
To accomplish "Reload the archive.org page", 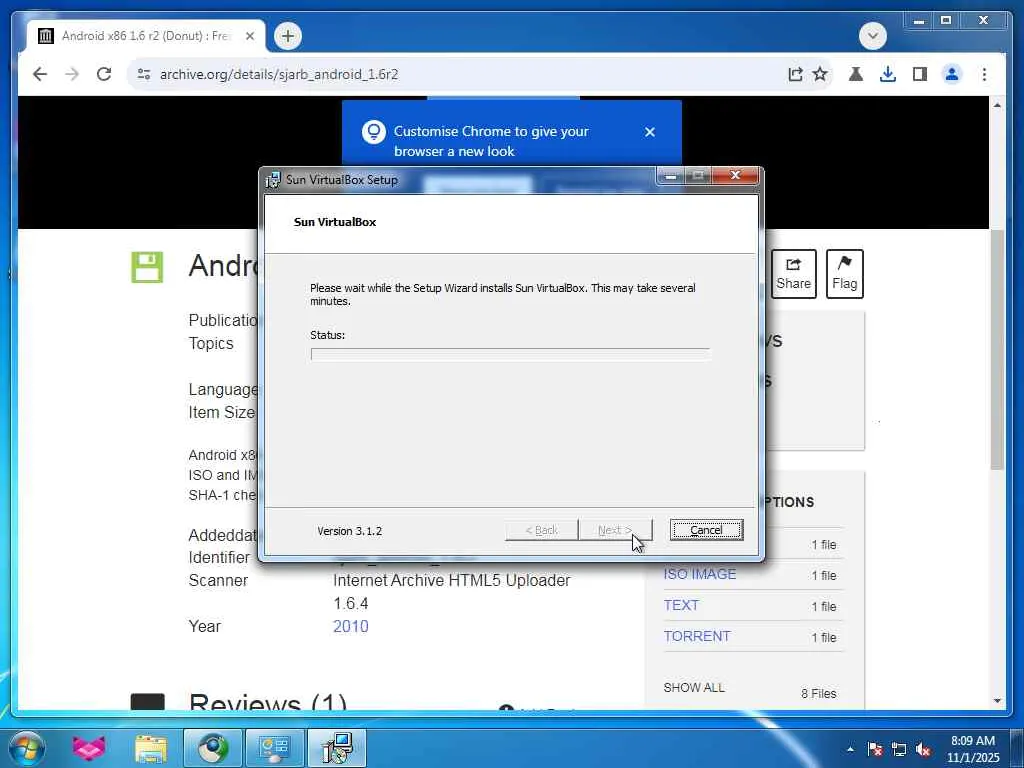I will point(104,74).
